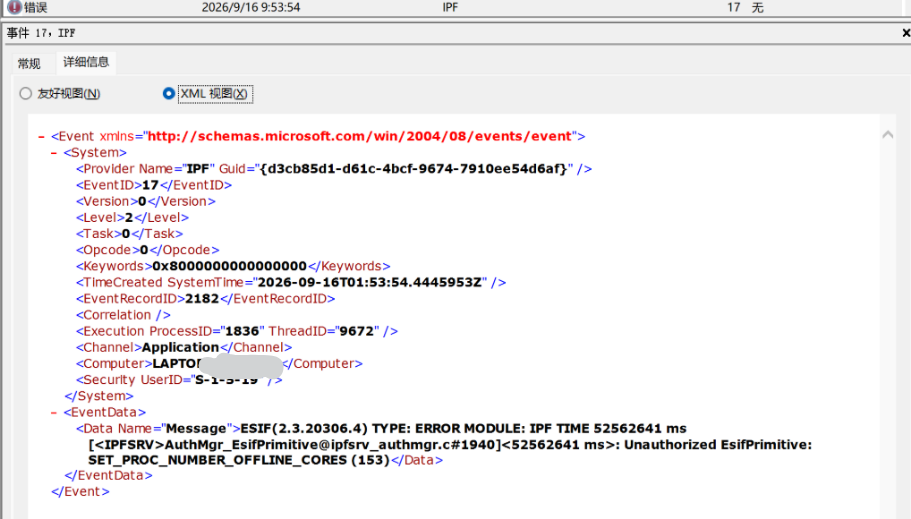Image resolution: width=911 pixels, height=519 pixels.
Task: Click the Keywords 0x8000000000000000 line
Action: click(x=233, y=266)
